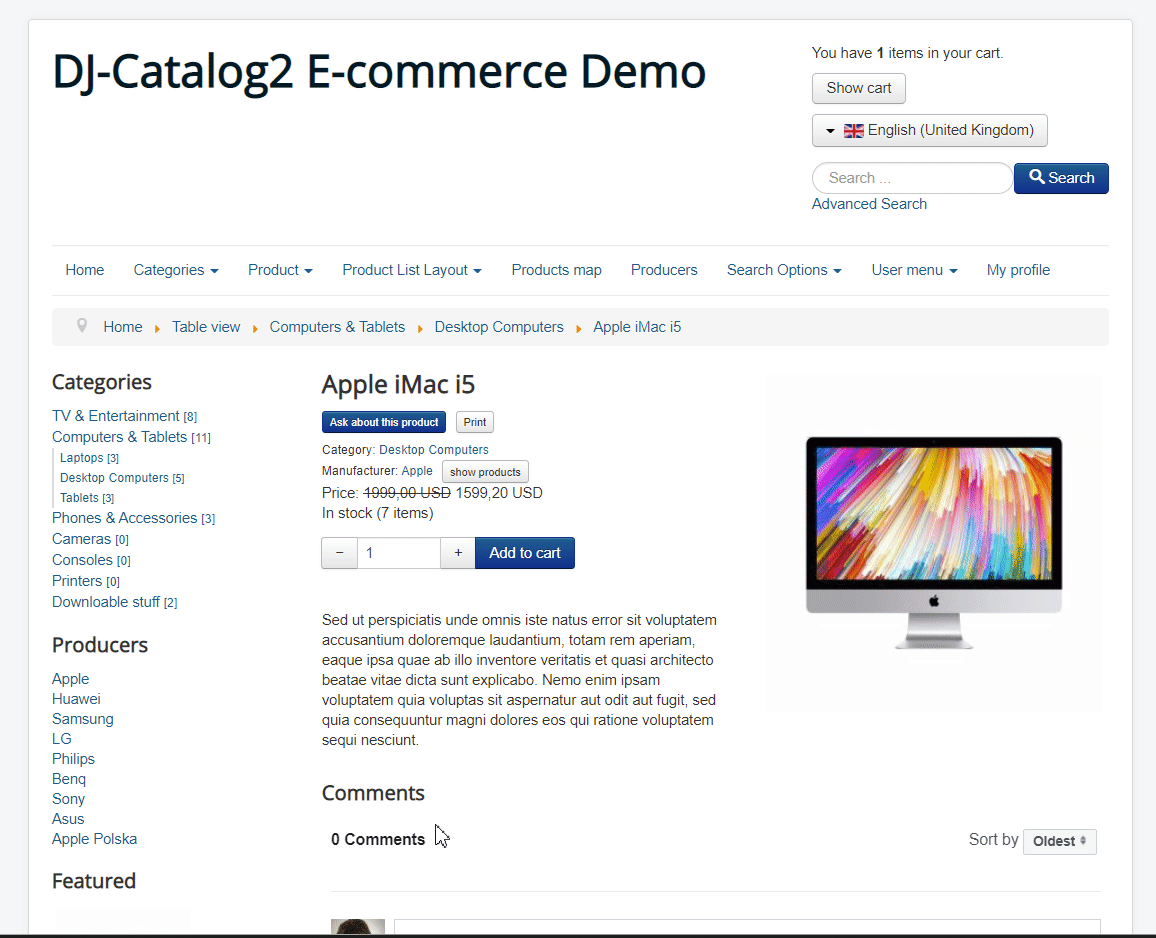Viewport: 1156px width, 938px height.
Task: Open Downloadable stuff category
Action: [106, 602]
